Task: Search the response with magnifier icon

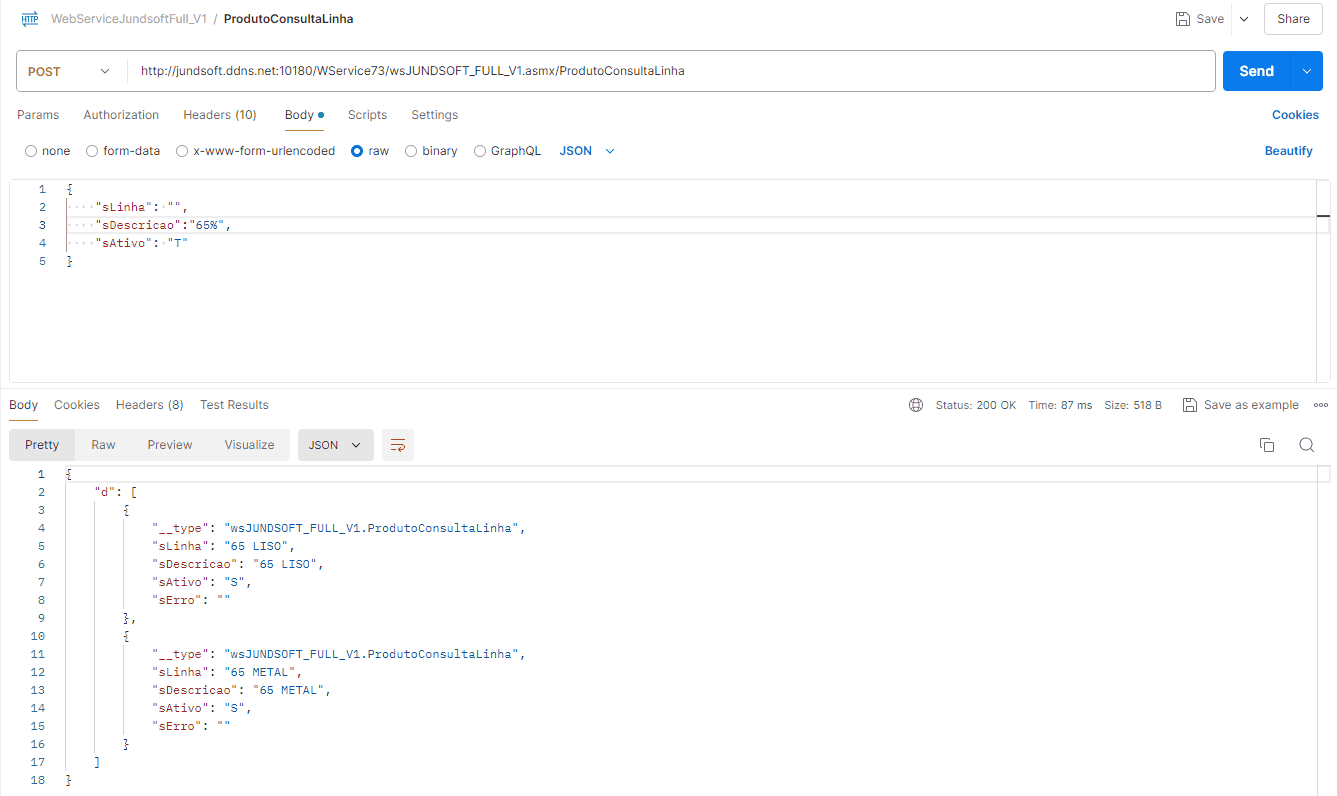Action: click(x=1306, y=445)
